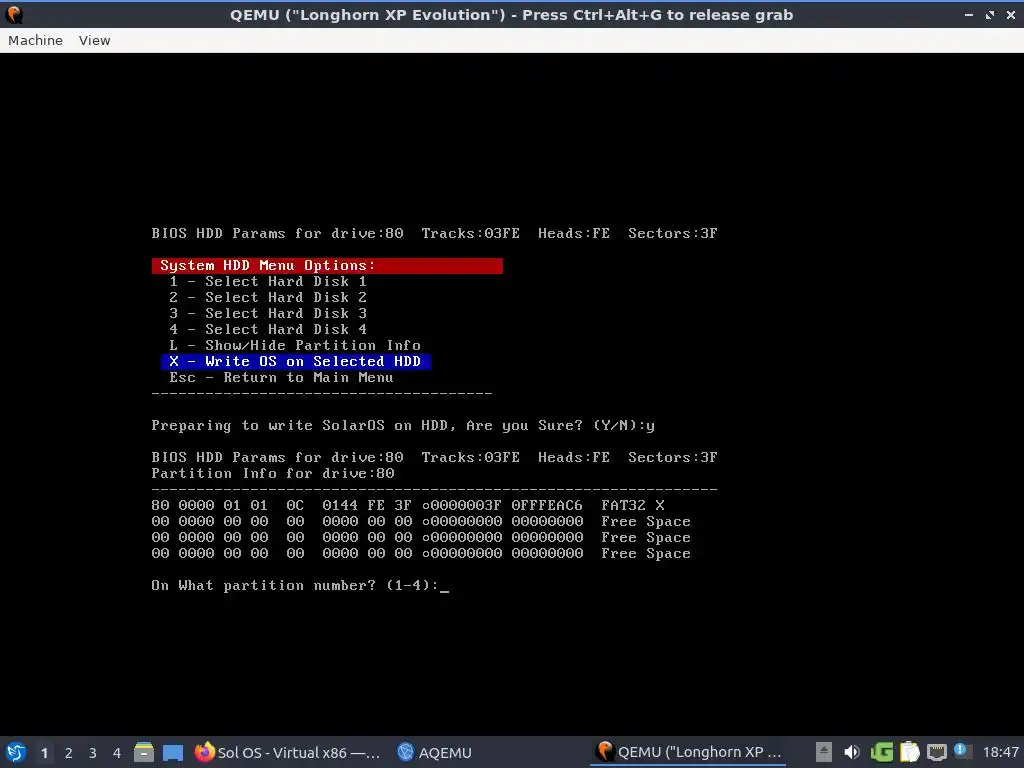Viewport: 1024px width, 768px height.
Task: Click 'Partition Info for drive:80' line
Action: 273,473
